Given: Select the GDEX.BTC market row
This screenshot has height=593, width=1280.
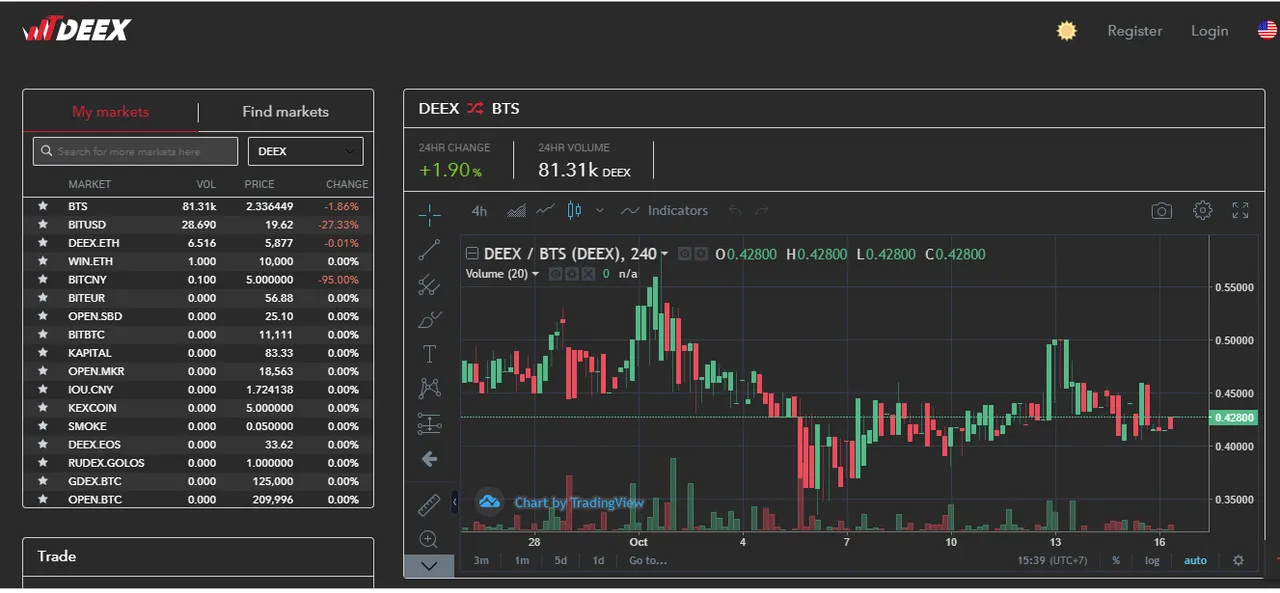Looking at the screenshot, I should 198,481.
